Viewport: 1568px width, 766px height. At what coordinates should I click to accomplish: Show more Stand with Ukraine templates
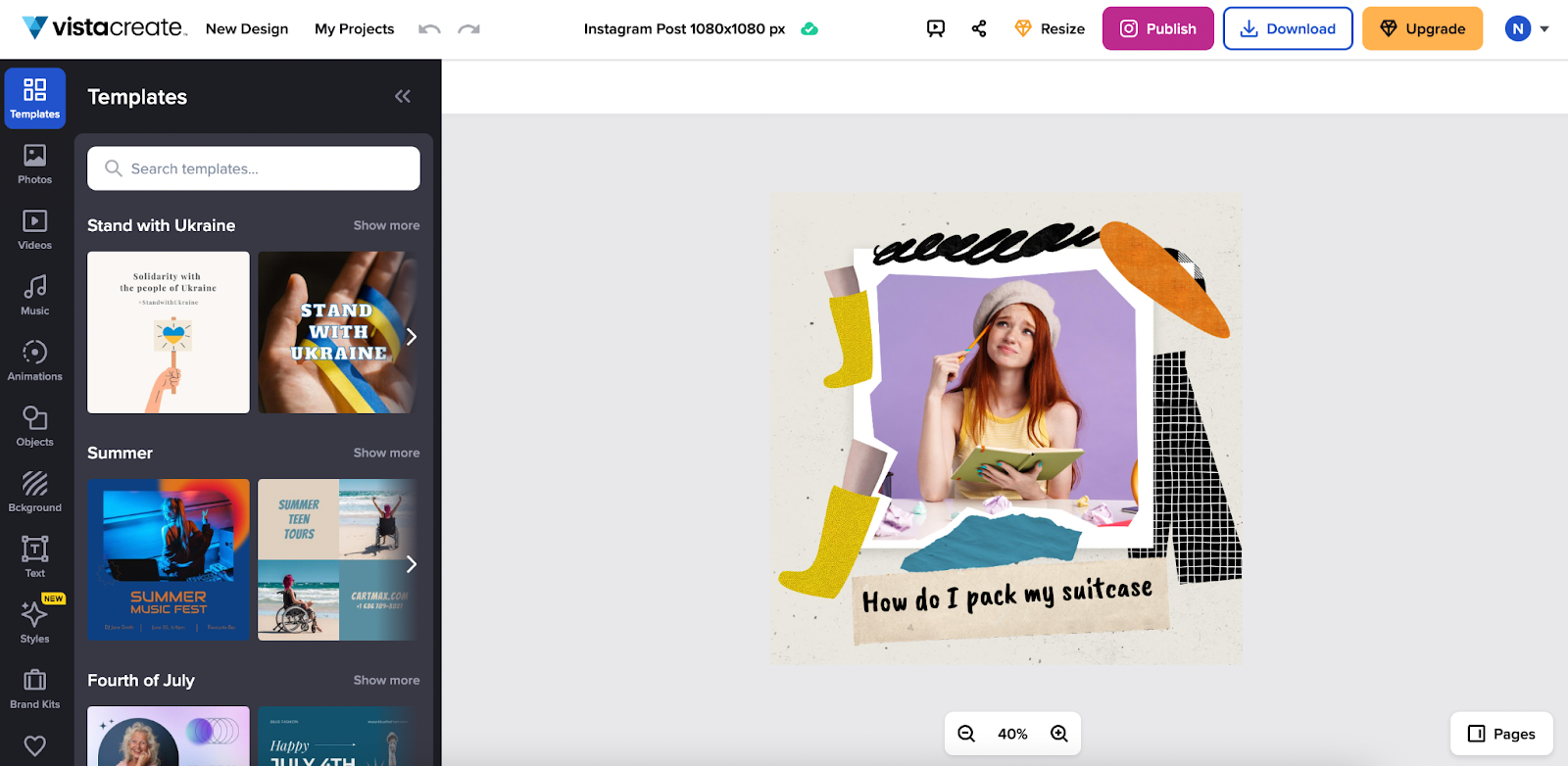tap(386, 225)
